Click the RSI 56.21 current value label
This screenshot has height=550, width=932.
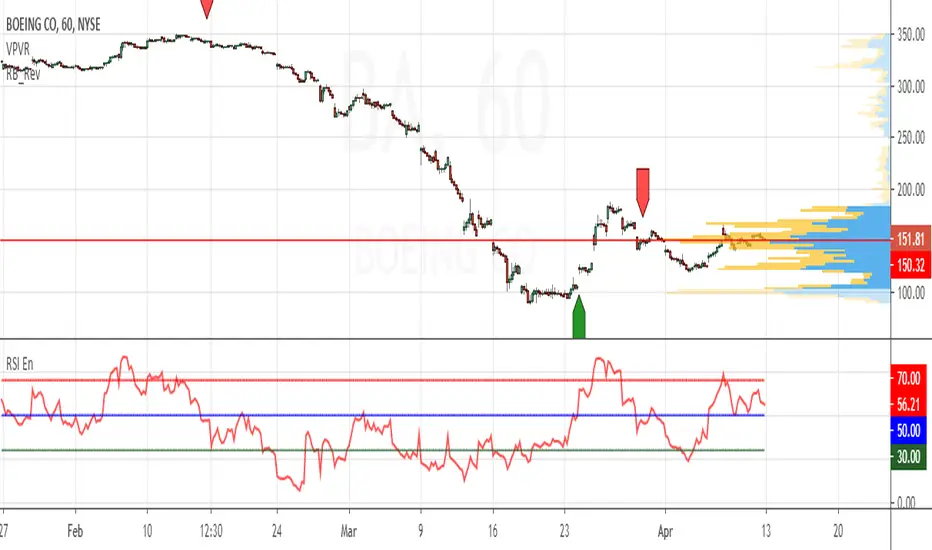pyautogui.click(x=909, y=404)
